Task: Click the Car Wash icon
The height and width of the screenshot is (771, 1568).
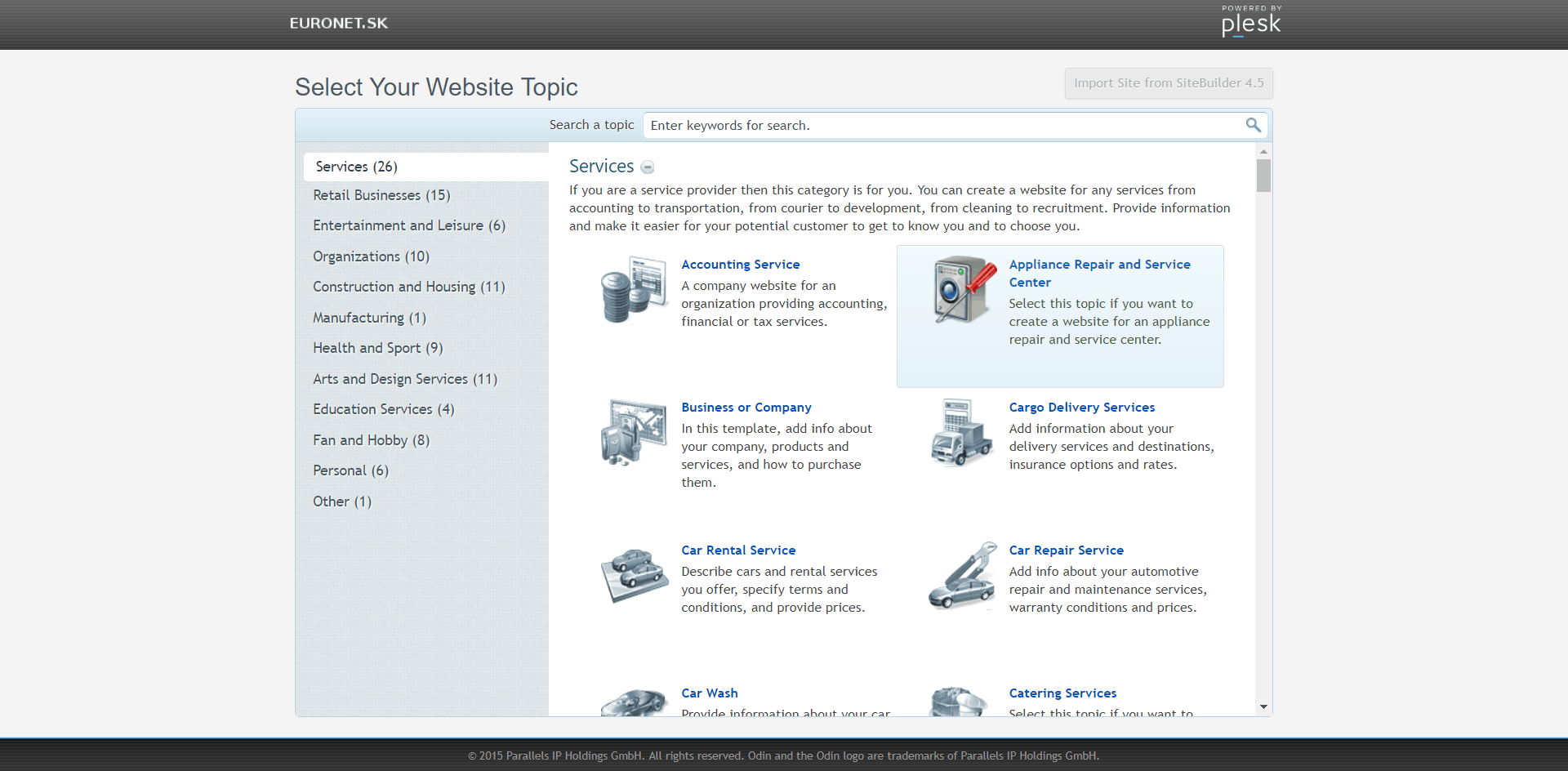Action: click(x=635, y=702)
